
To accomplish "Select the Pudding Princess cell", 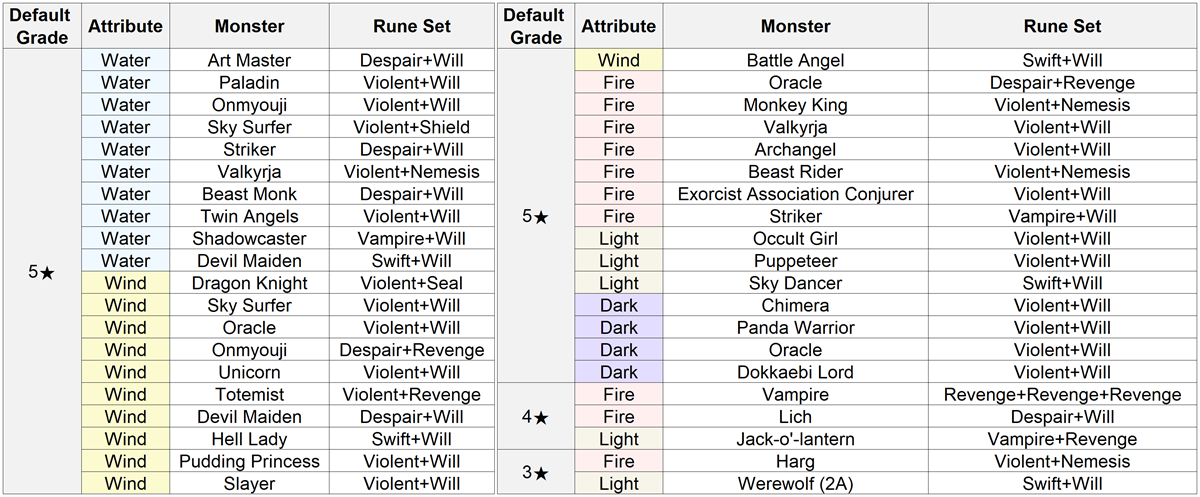I will pyautogui.click(x=249, y=461).
